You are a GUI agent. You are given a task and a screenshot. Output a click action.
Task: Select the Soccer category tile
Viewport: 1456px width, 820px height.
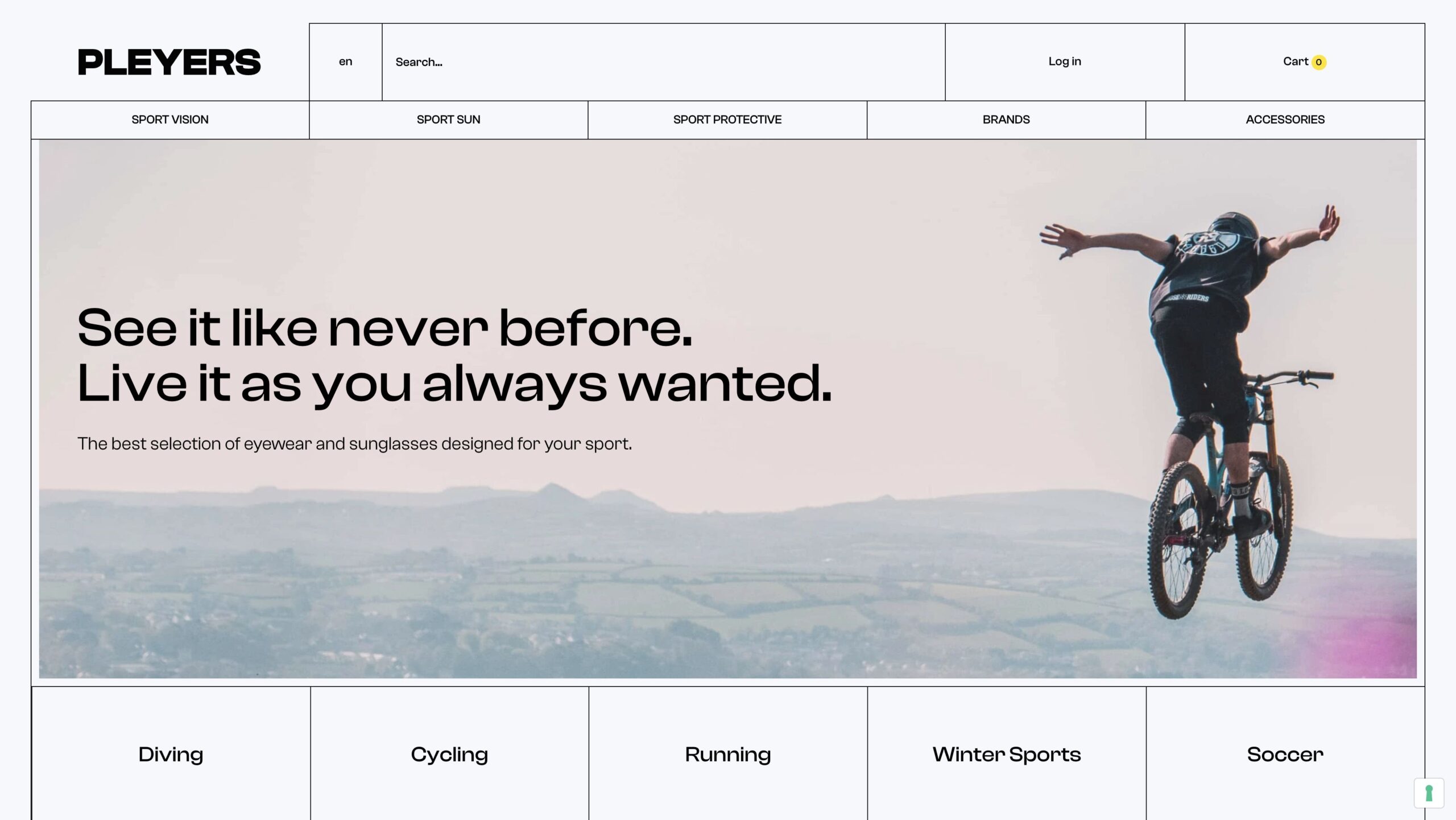coord(1285,754)
